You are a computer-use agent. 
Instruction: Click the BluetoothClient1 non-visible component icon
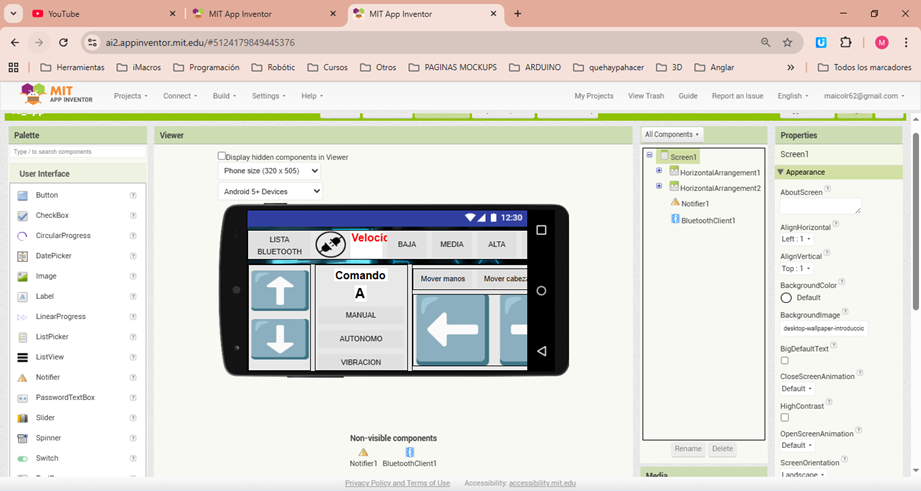click(409, 453)
